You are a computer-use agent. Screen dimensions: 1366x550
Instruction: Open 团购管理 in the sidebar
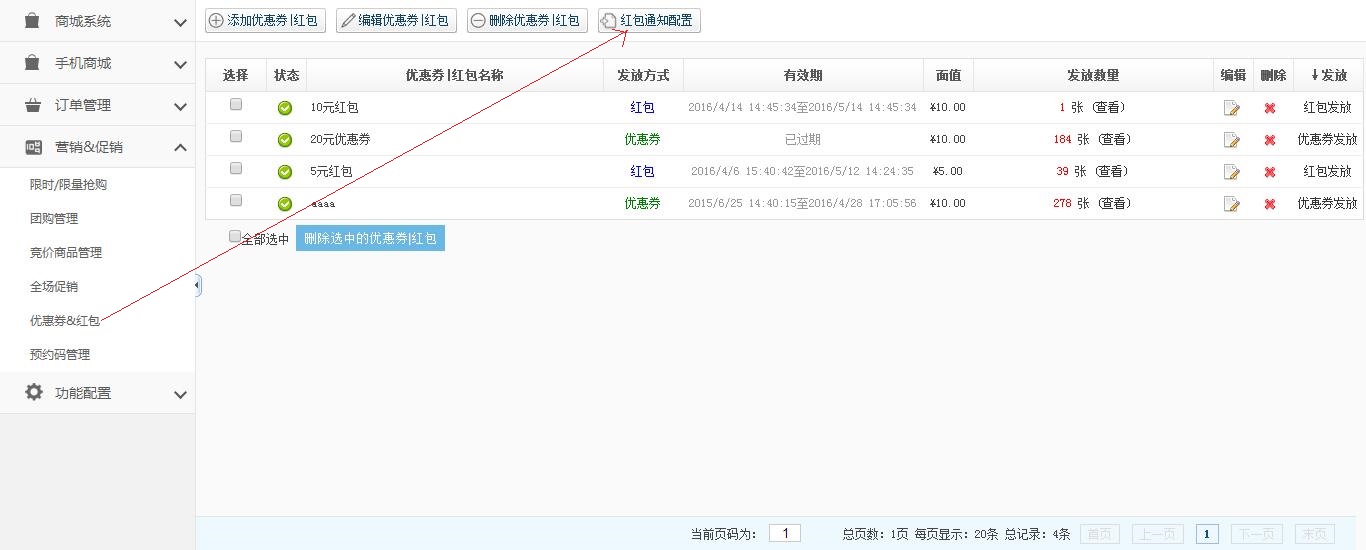tap(54, 219)
